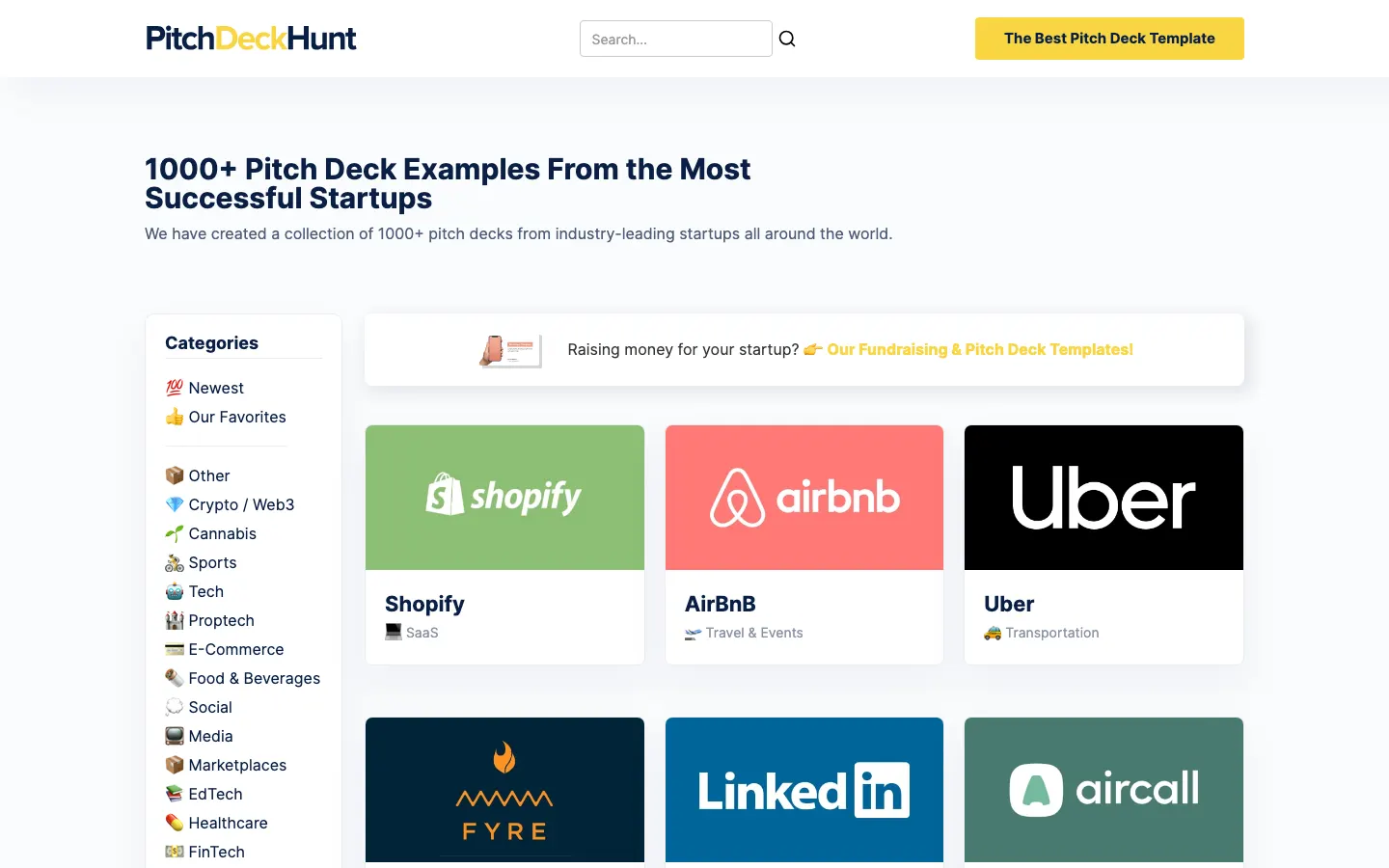Click the cyclist icon beside Sports

tap(174, 562)
